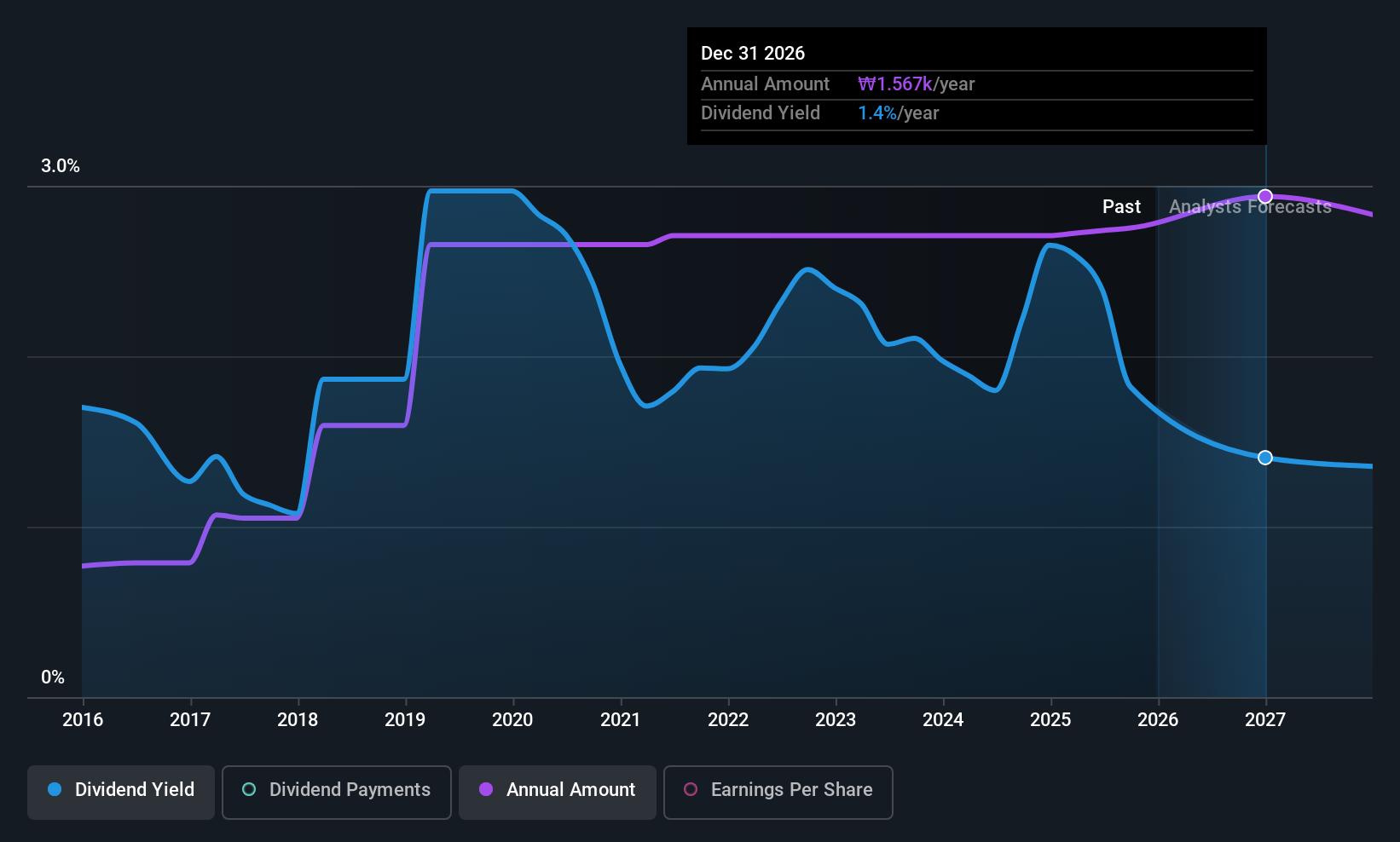This screenshot has width=1400, height=842.
Task: Click the 2021 axis label
Action: coord(621,720)
